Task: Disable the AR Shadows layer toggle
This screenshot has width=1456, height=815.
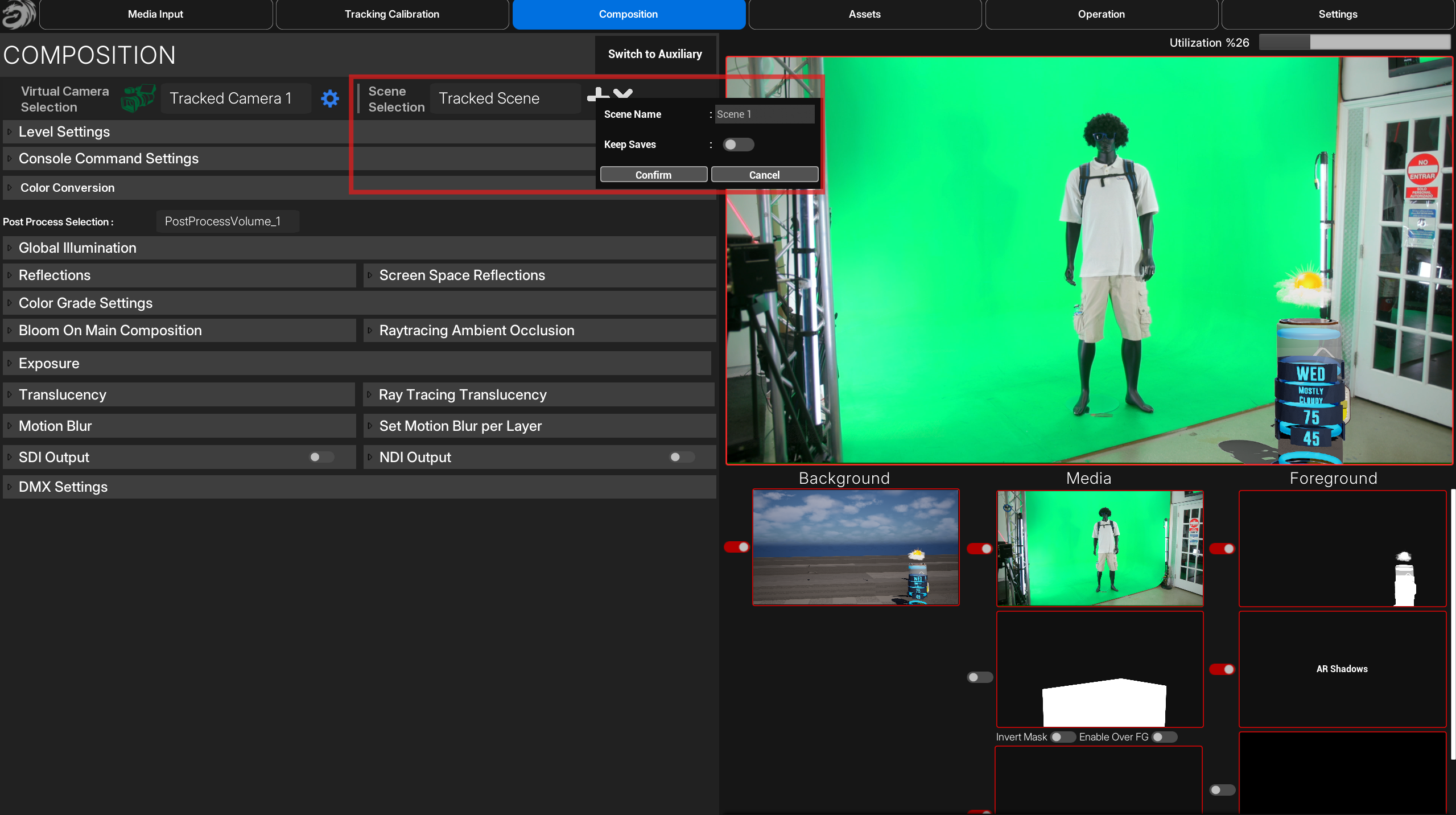Action: point(1222,669)
